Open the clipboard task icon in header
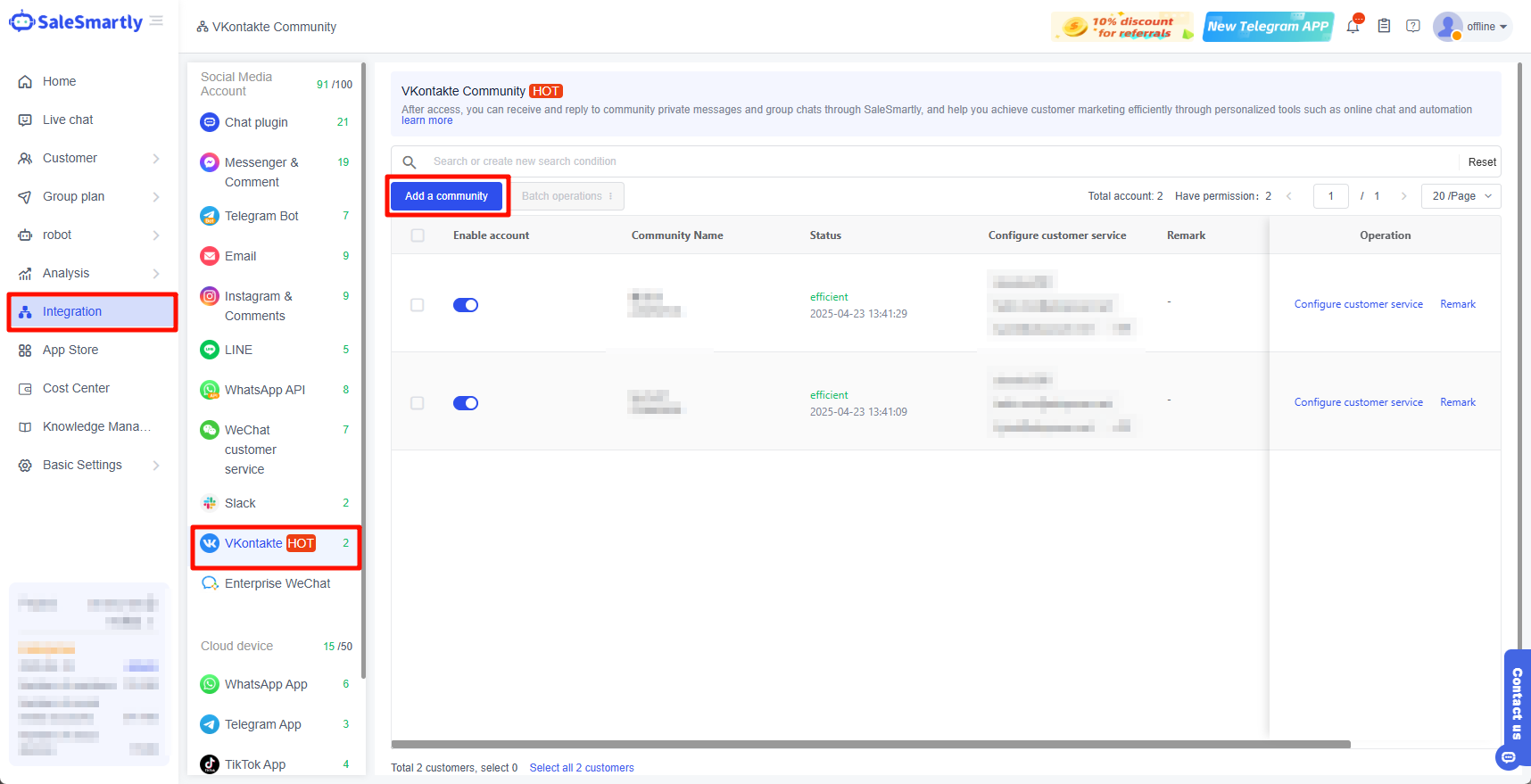The width and height of the screenshot is (1531, 784). point(1384,26)
